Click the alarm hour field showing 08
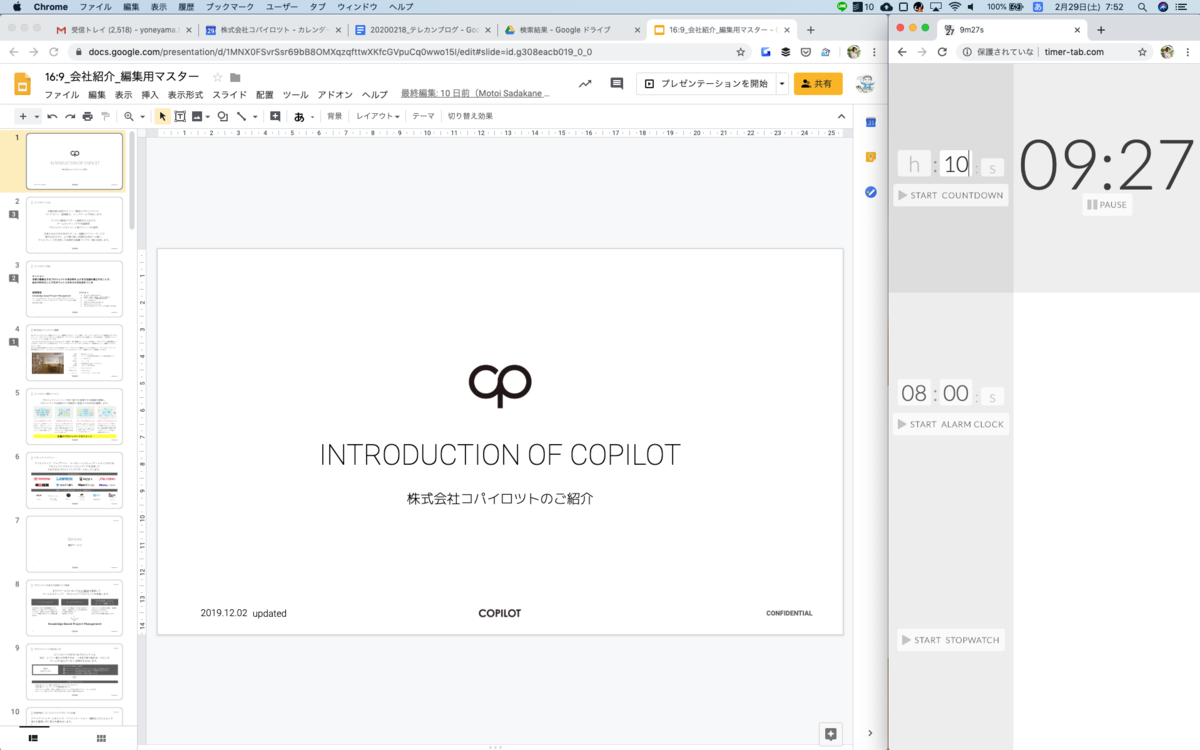The height and width of the screenshot is (750, 1200). click(914, 394)
